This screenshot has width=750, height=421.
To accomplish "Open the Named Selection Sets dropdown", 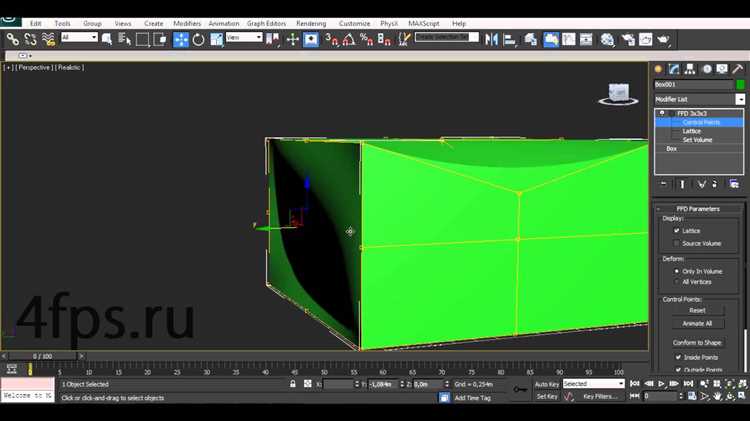I will tap(446, 37).
